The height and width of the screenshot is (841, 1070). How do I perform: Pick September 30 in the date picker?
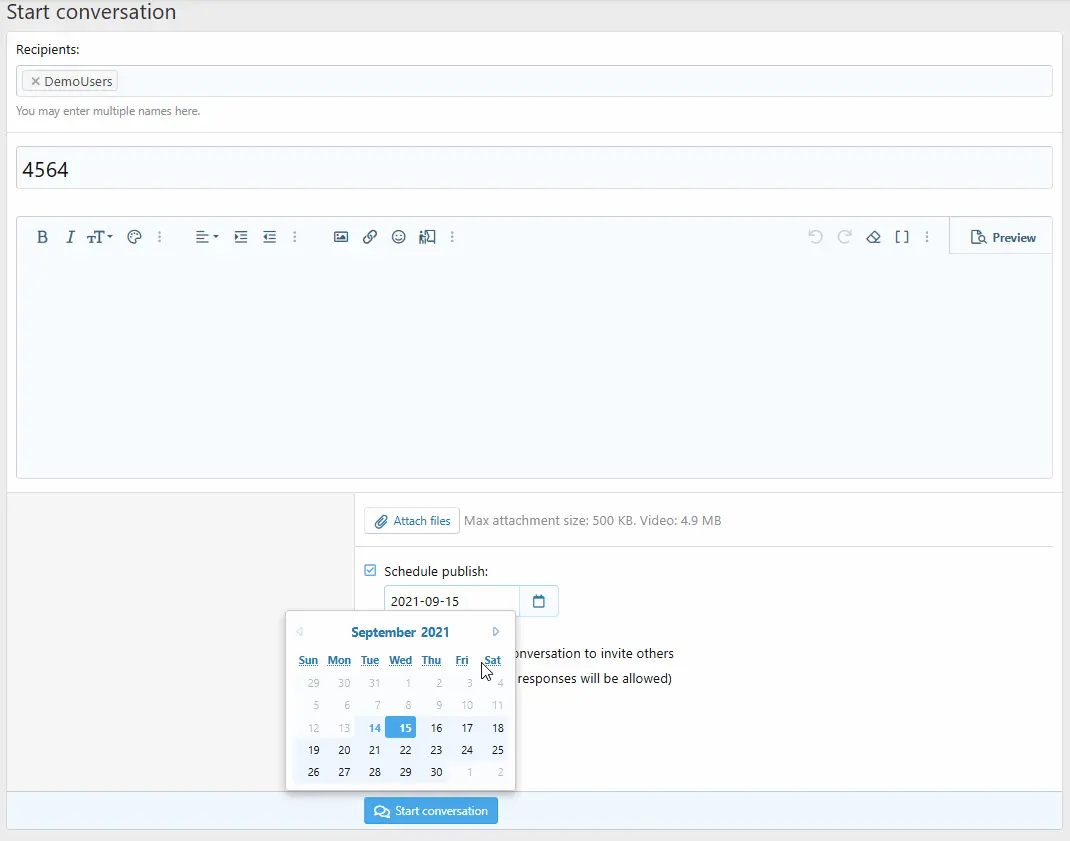click(x=436, y=772)
